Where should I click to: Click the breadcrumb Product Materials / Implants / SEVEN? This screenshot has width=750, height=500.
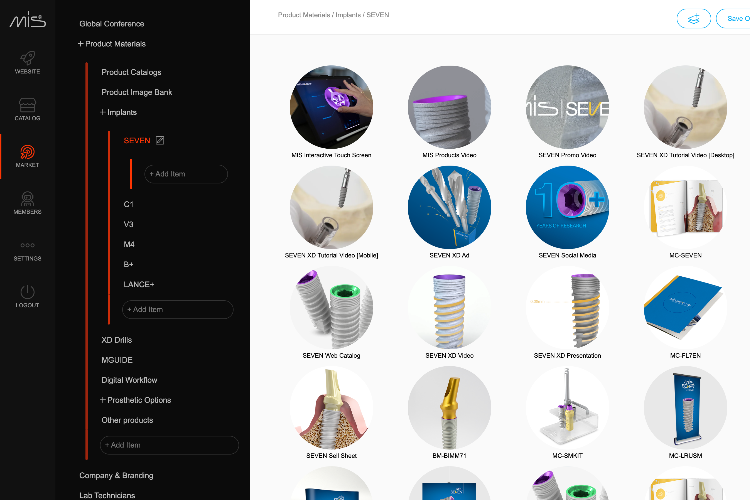point(333,15)
